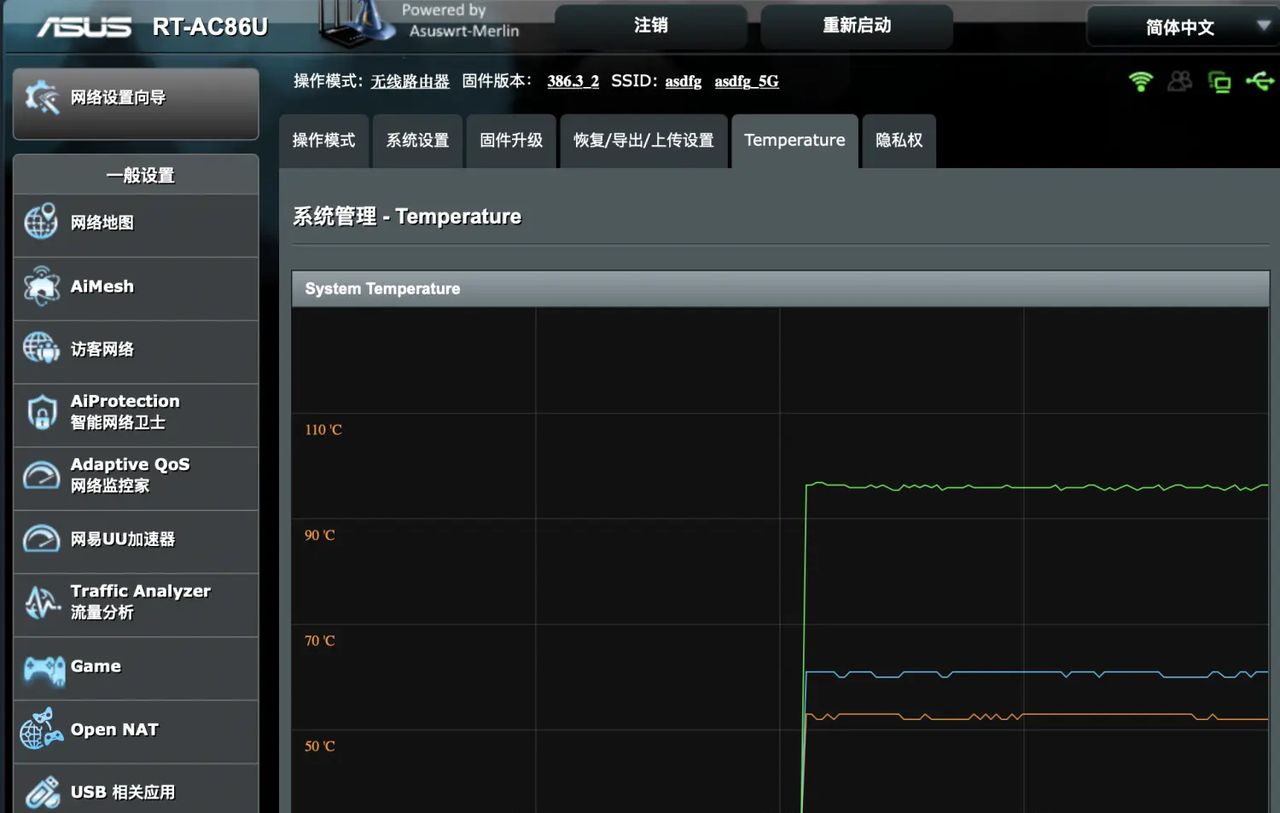Click the USB device status icon
Screen dimensions: 1280x813
[1259, 82]
